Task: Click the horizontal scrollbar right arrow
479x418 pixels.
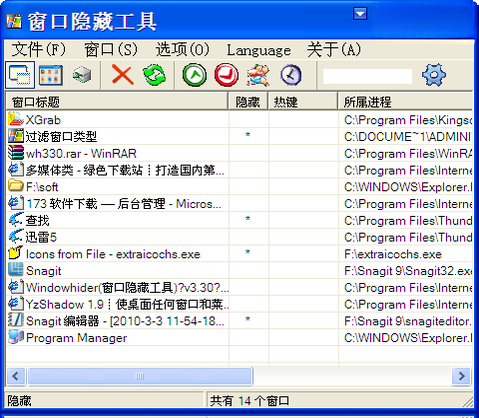Action: pyautogui.click(x=462, y=376)
